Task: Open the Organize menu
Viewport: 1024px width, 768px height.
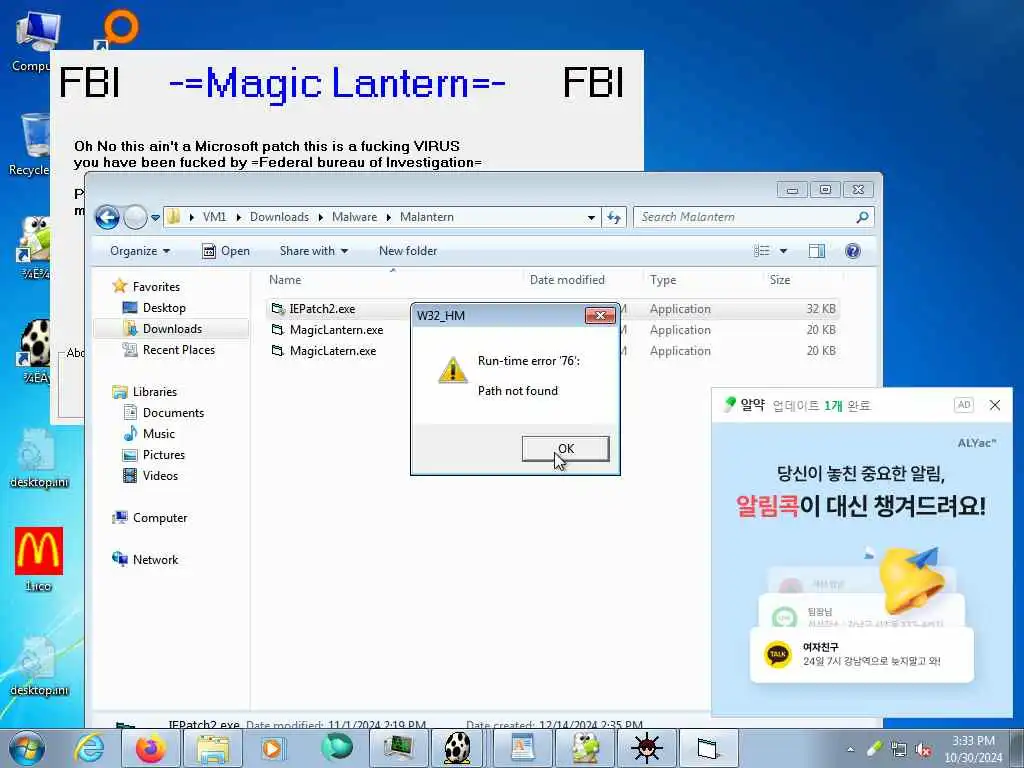Action: (x=140, y=251)
